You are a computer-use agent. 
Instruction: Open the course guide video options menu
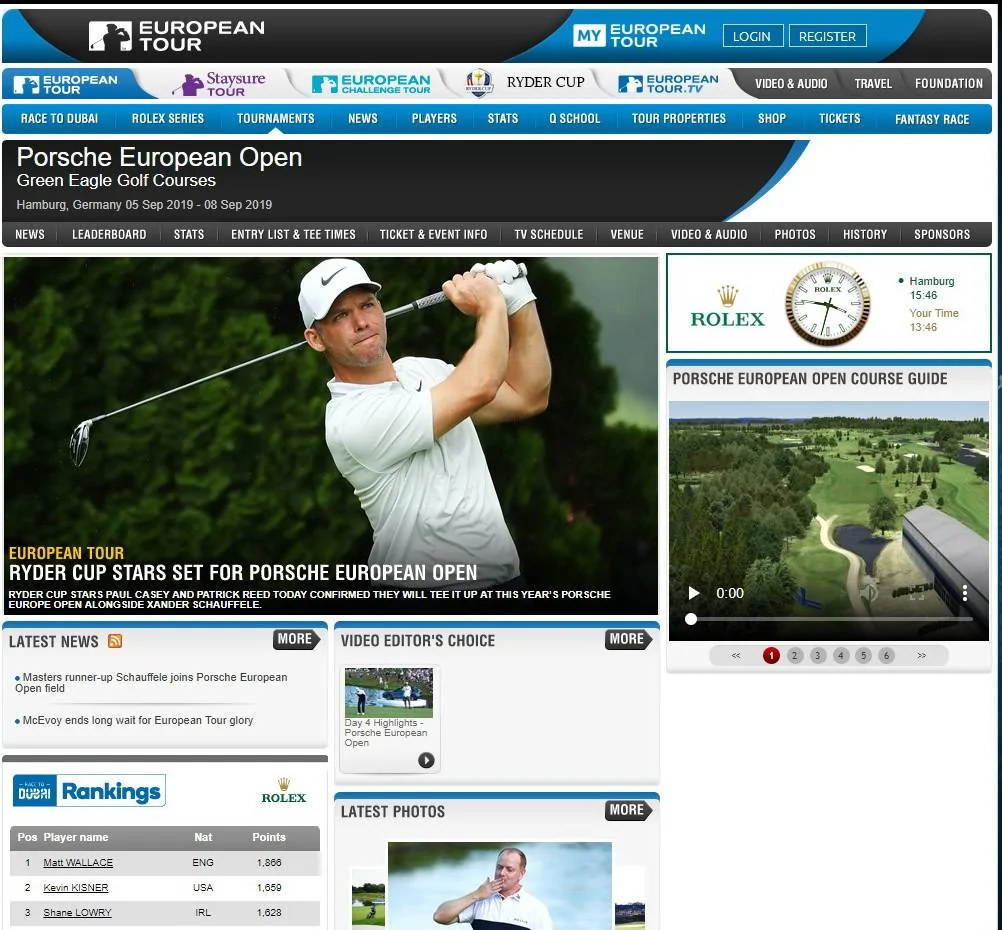click(964, 593)
